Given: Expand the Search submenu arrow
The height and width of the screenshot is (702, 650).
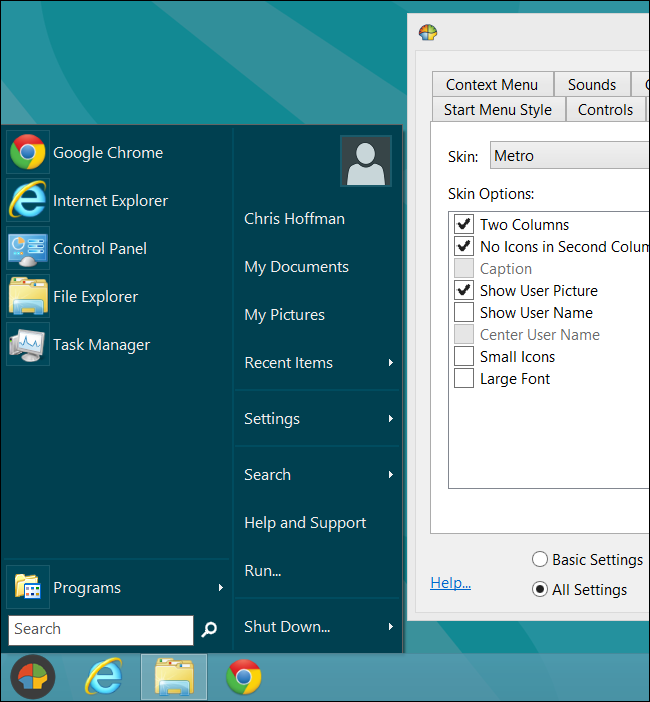Looking at the screenshot, I should 391,474.
